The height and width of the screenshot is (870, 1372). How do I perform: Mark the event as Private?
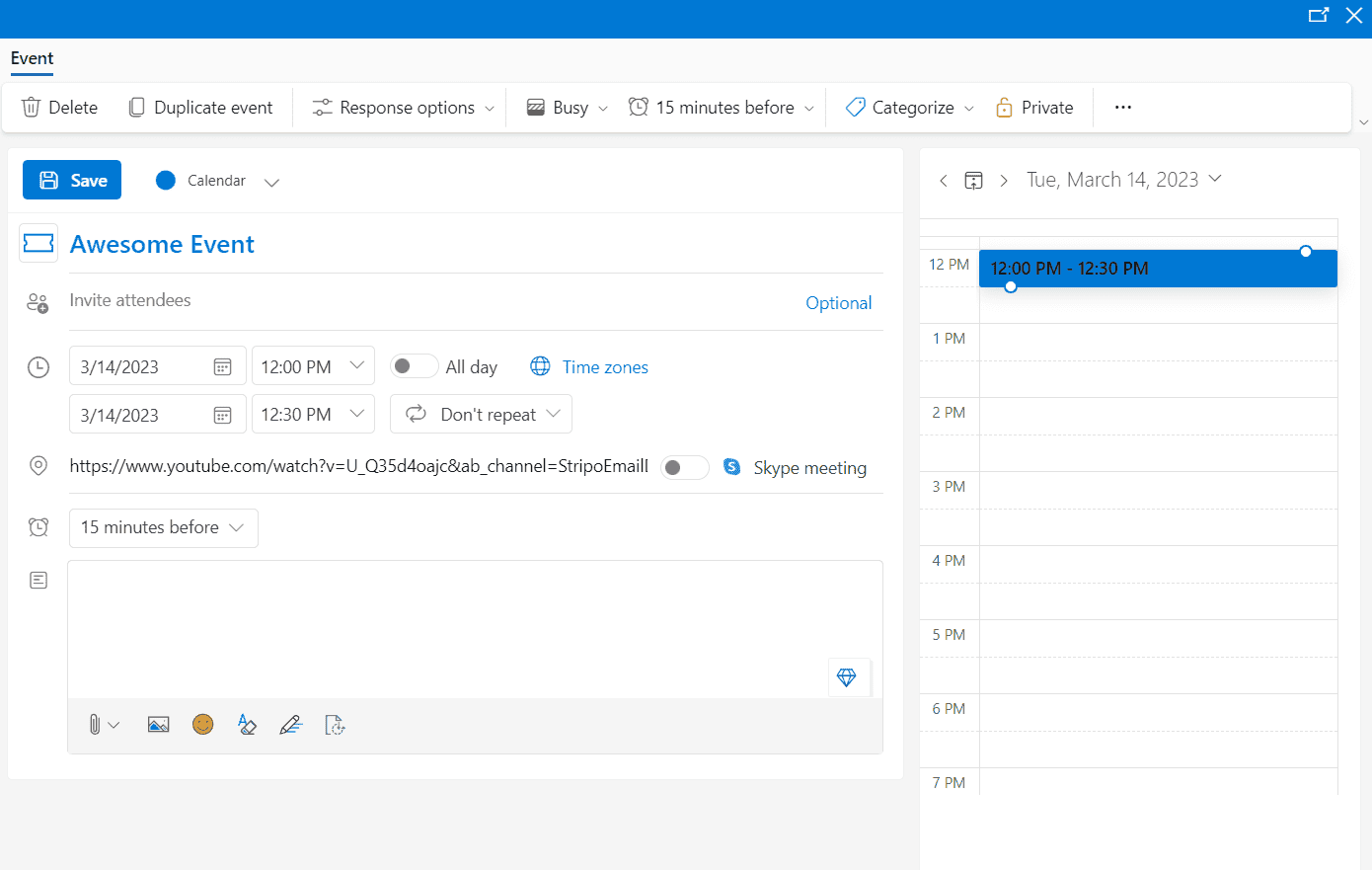click(1033, 107)
